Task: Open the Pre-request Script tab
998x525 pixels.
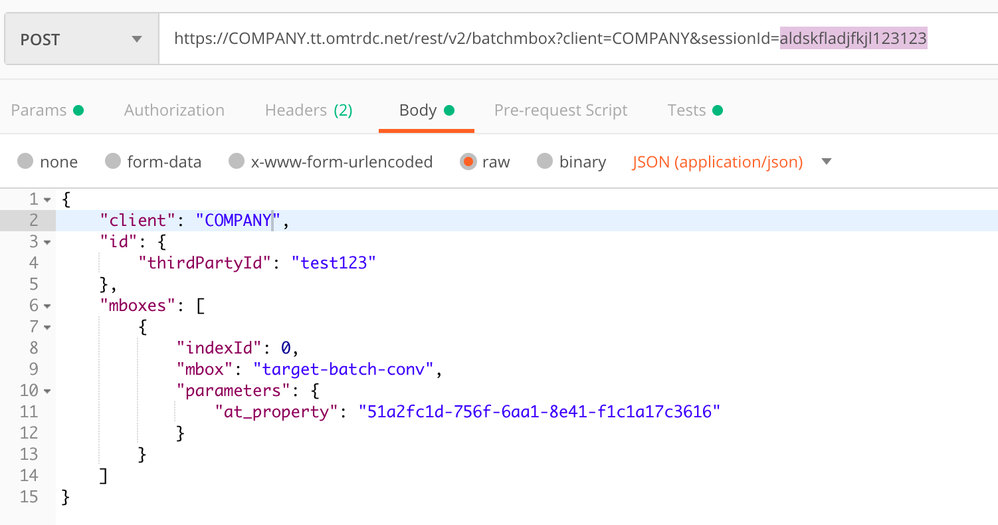Action: 560,110
